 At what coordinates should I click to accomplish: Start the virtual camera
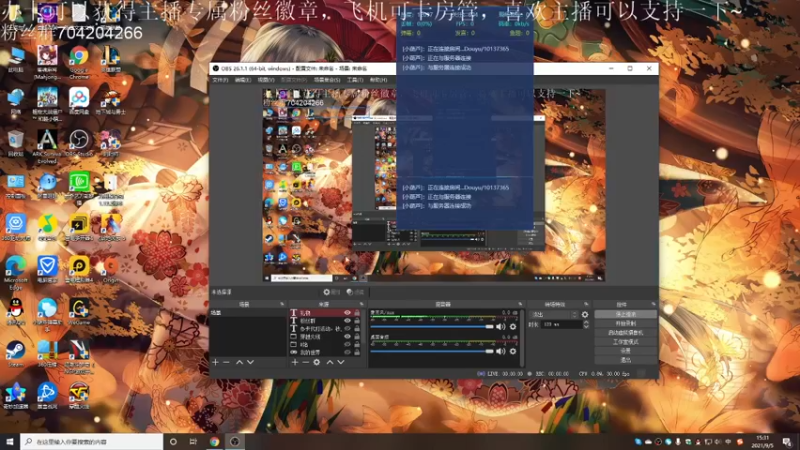tap(626, 333)
